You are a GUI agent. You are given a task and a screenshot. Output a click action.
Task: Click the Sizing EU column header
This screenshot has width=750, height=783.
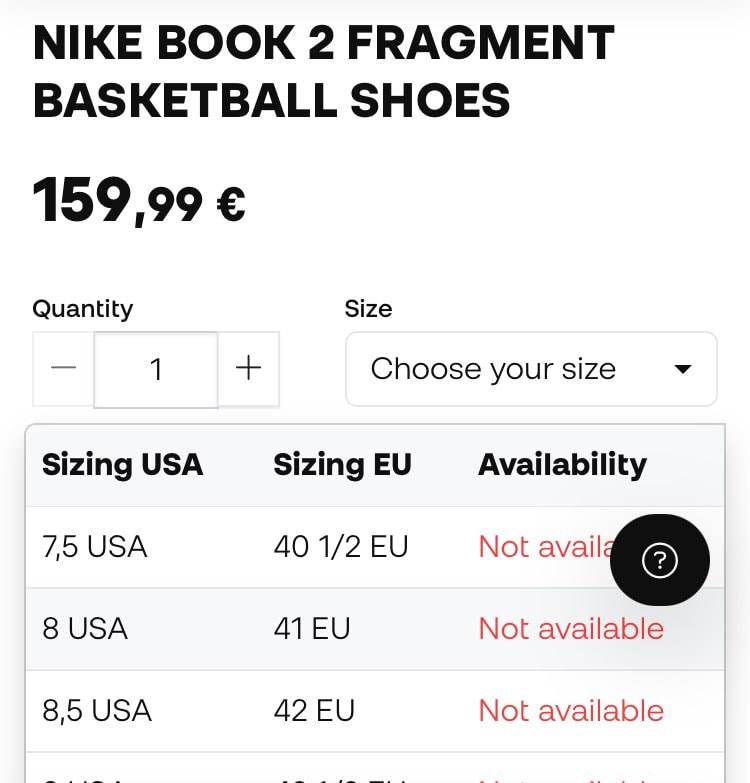point(342,465)
